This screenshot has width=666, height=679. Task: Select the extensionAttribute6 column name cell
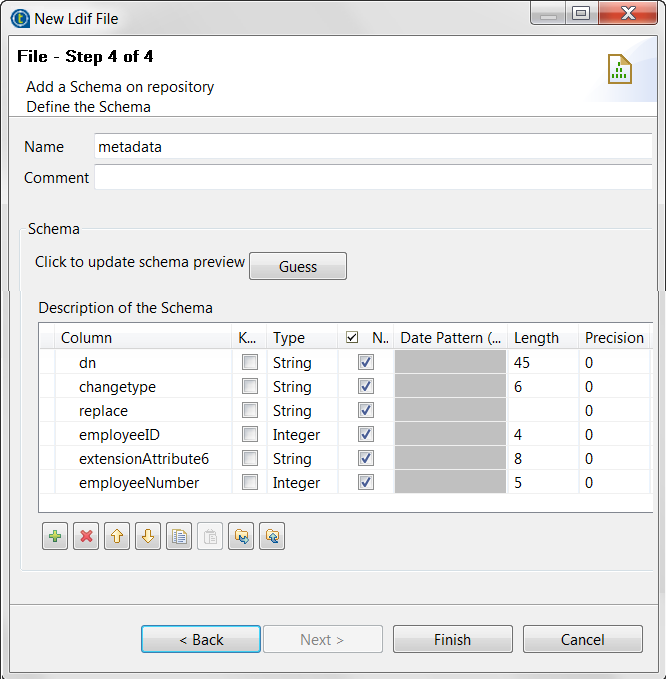[143, 459]
